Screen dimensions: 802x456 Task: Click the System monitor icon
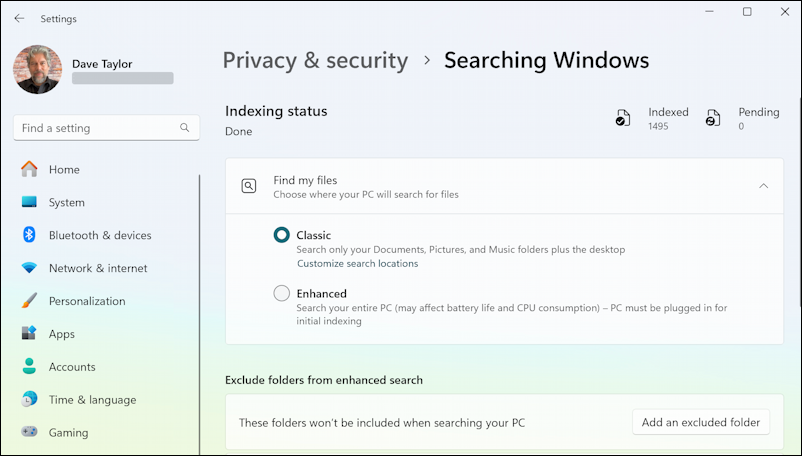coord(29,202)
